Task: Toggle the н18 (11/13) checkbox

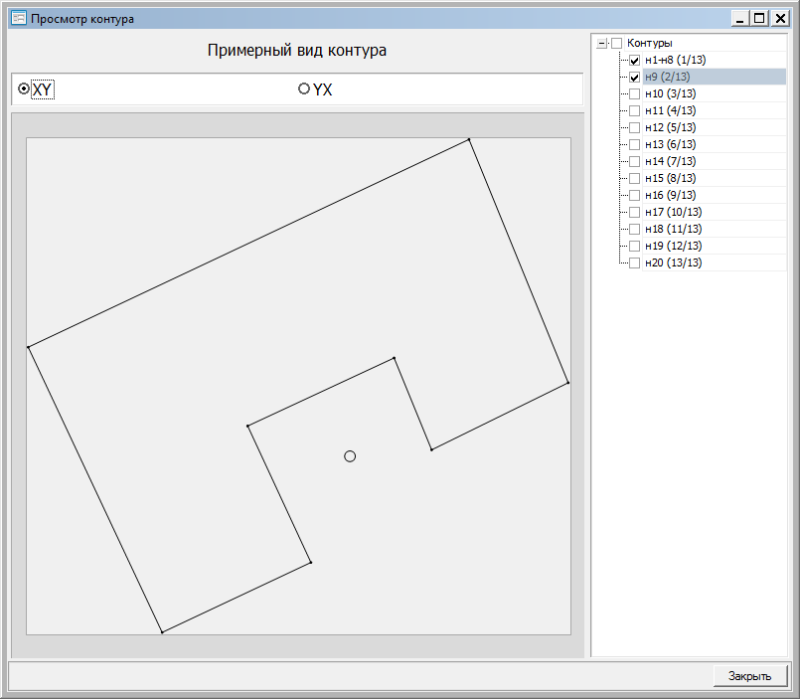Action: point(634,229)
